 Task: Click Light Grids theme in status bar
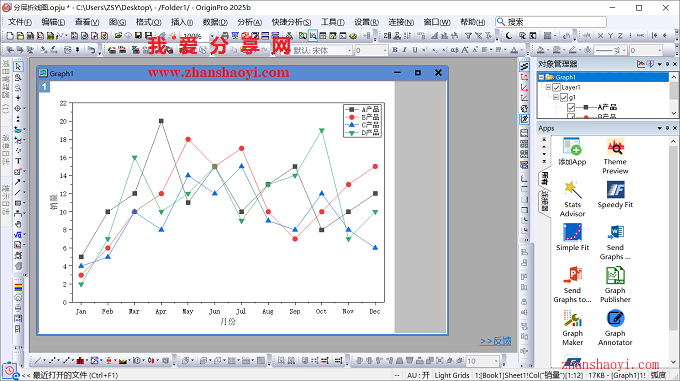452,375
